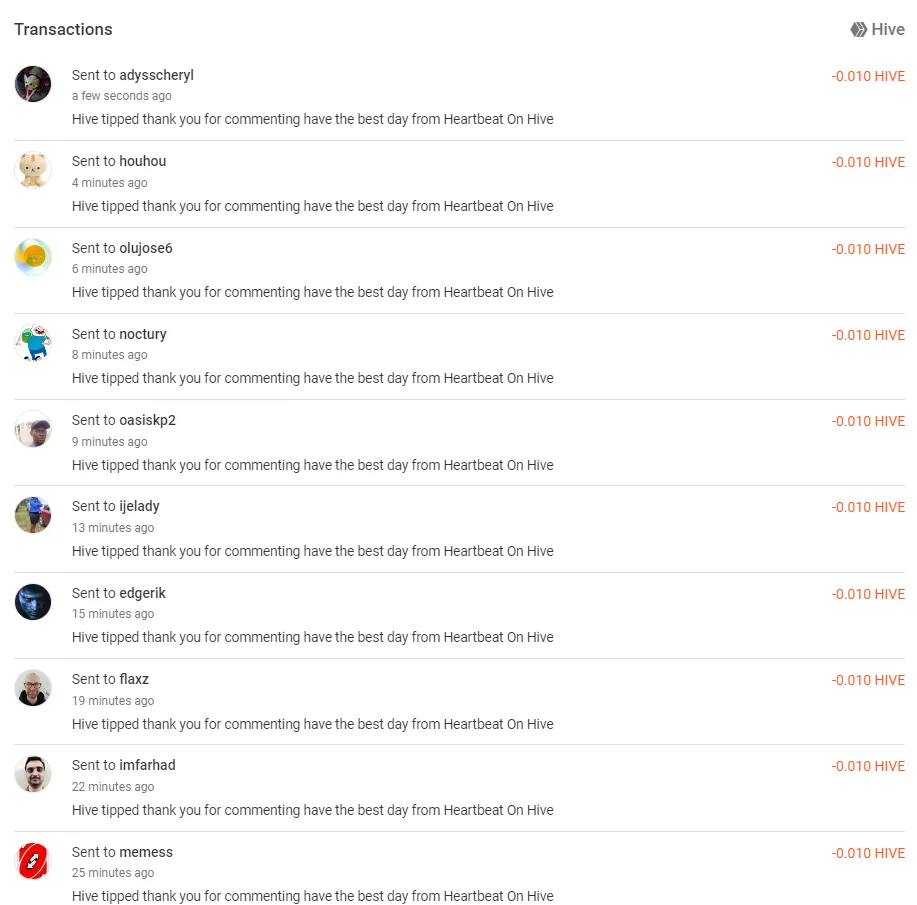This screenshot has width=917, height=905.
Task: Open the red memess avatar icon
Action: click(33, 861)
